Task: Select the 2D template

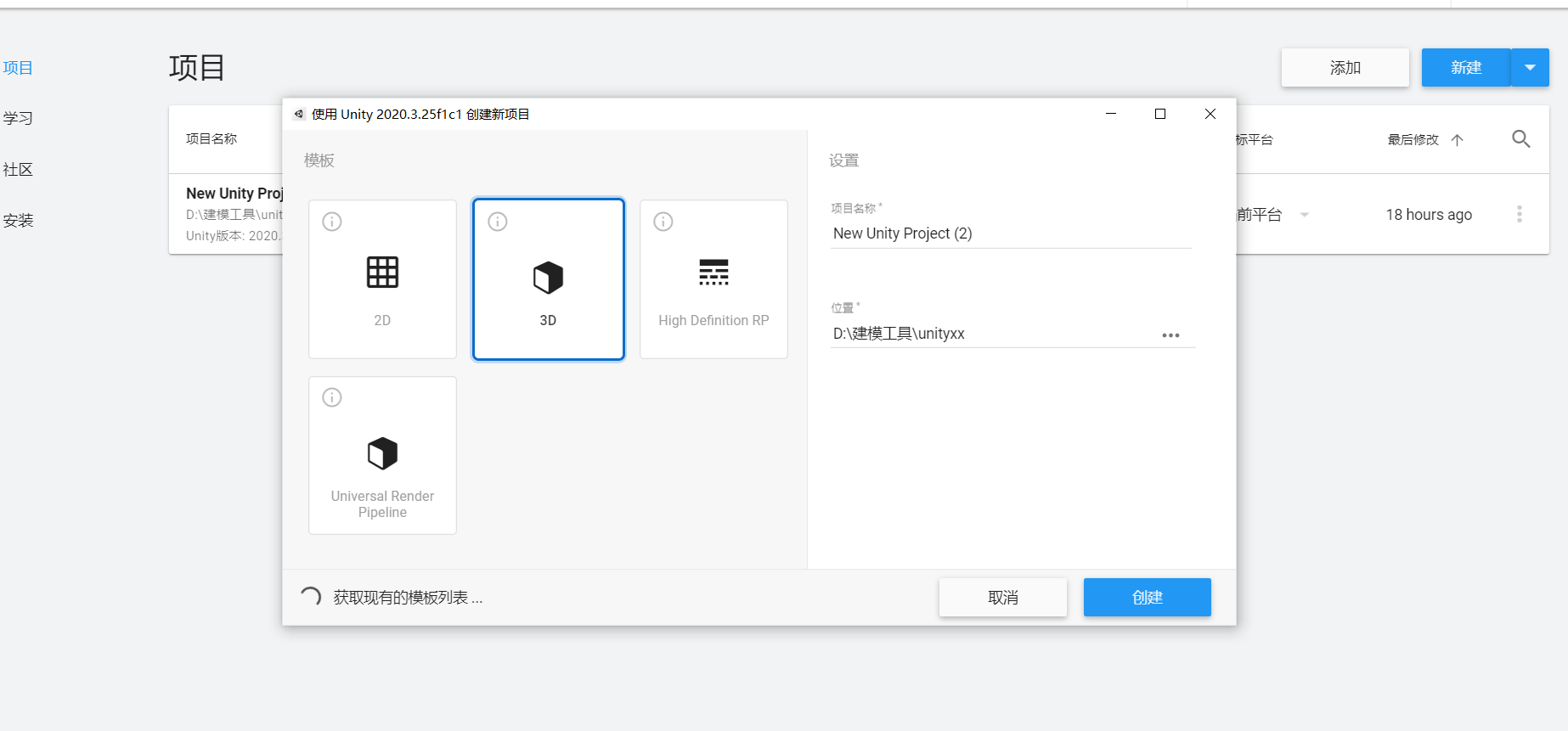Action: (x=382, y=279)
